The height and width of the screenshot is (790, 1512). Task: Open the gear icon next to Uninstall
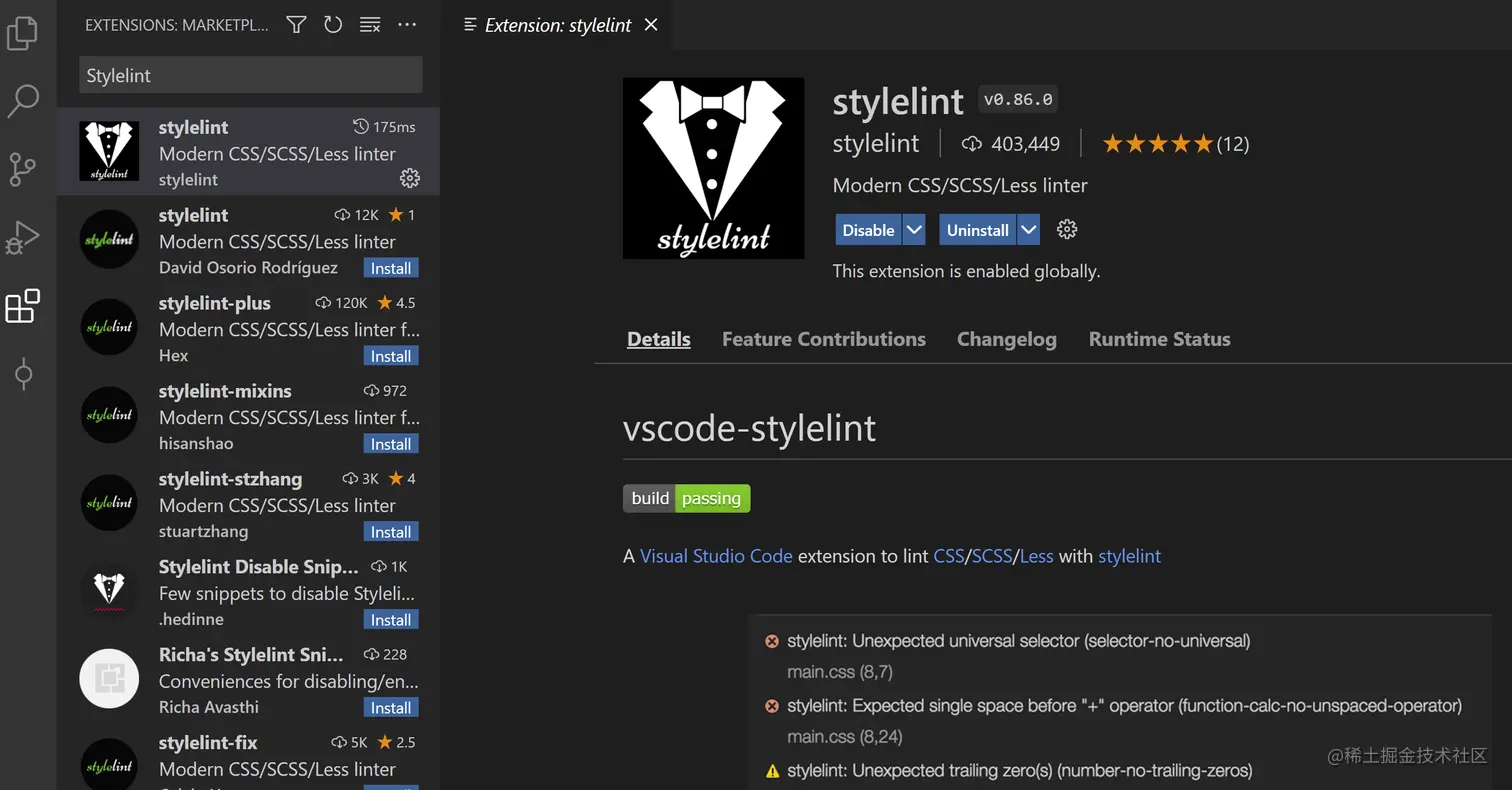tap(1067, 229)
